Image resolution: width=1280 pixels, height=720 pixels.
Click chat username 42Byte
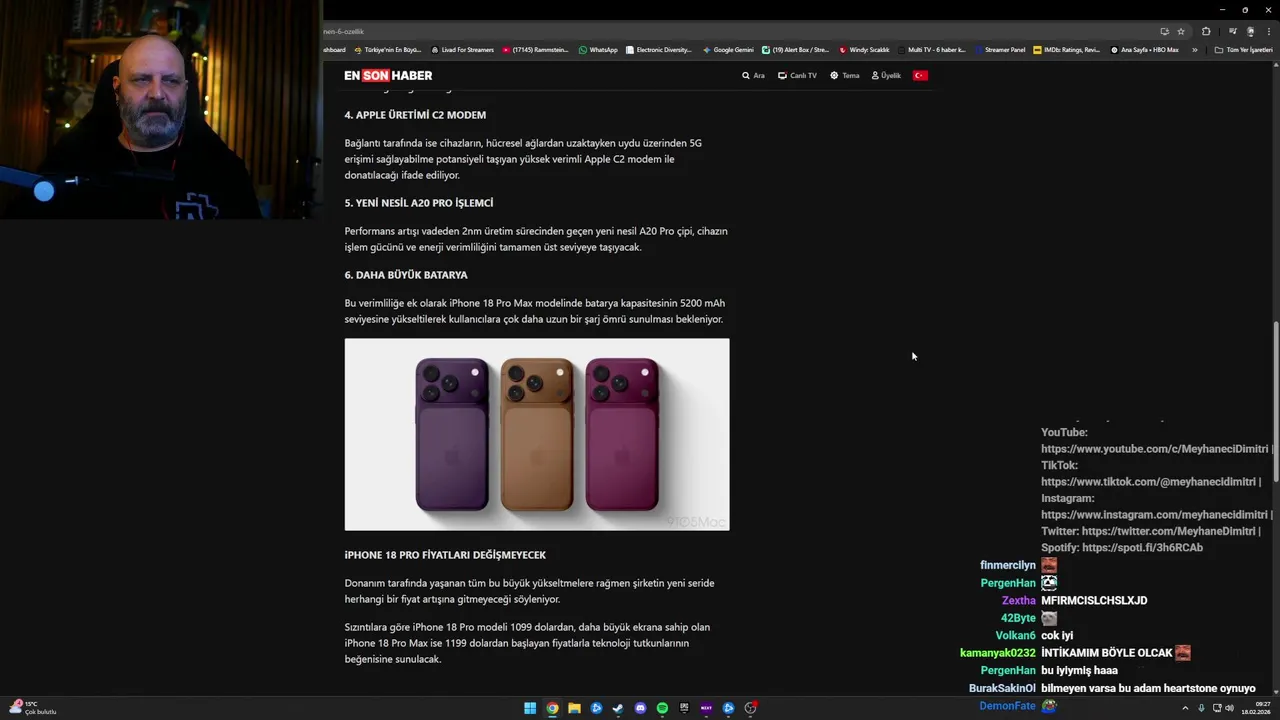click(x=1018, y=618)
